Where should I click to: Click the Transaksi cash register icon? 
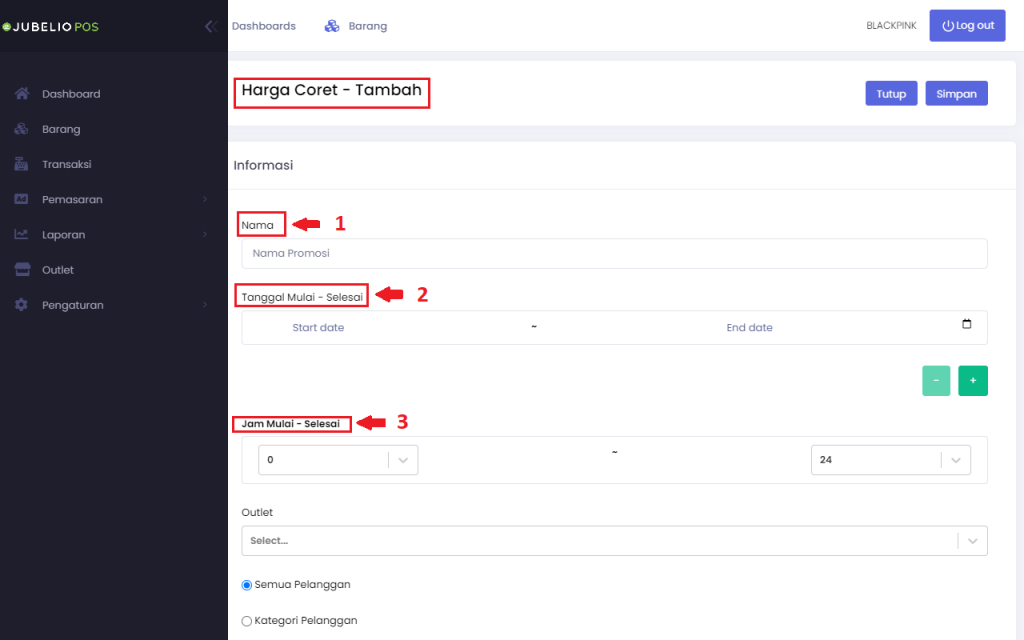pos(22,164)
